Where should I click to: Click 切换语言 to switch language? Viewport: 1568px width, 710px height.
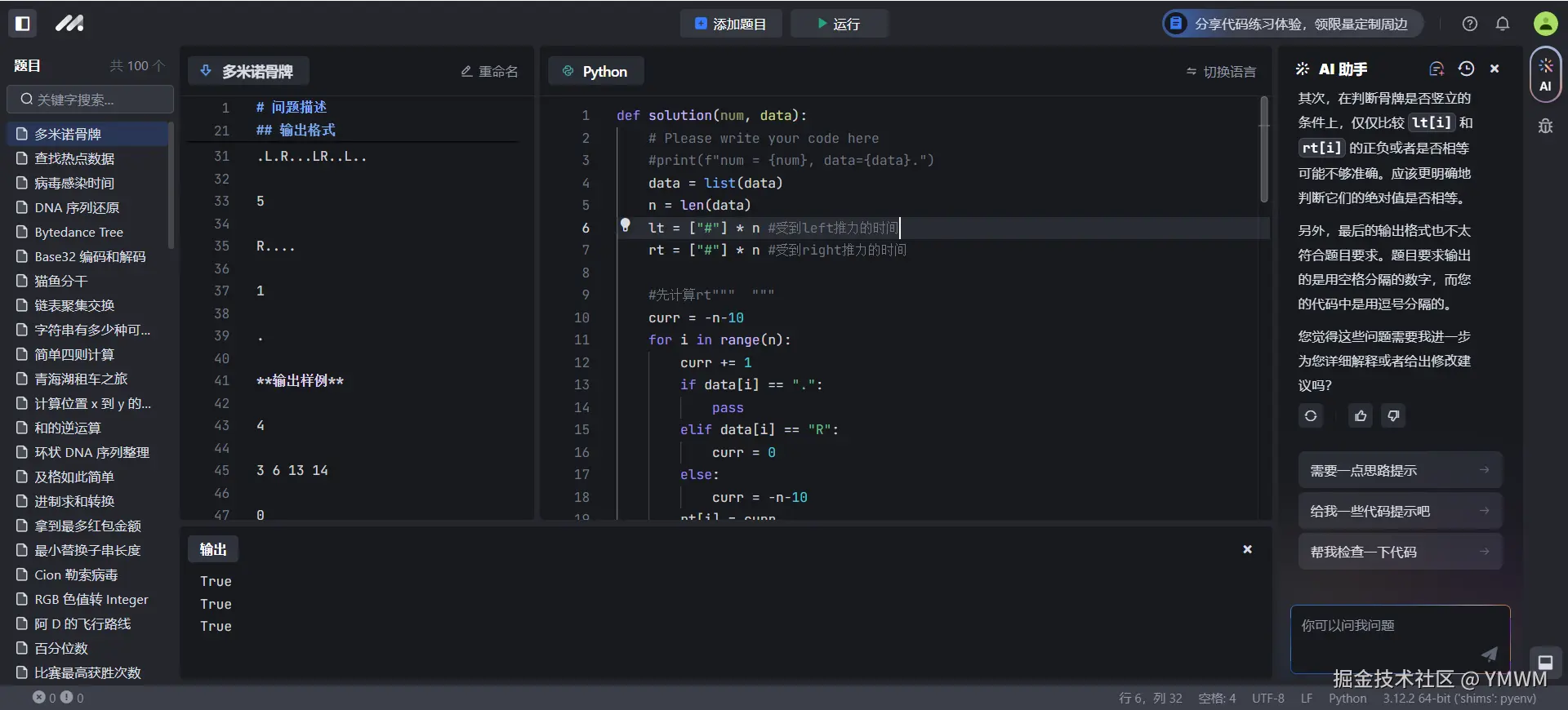pyautogui.click(x=1221, y=72)
